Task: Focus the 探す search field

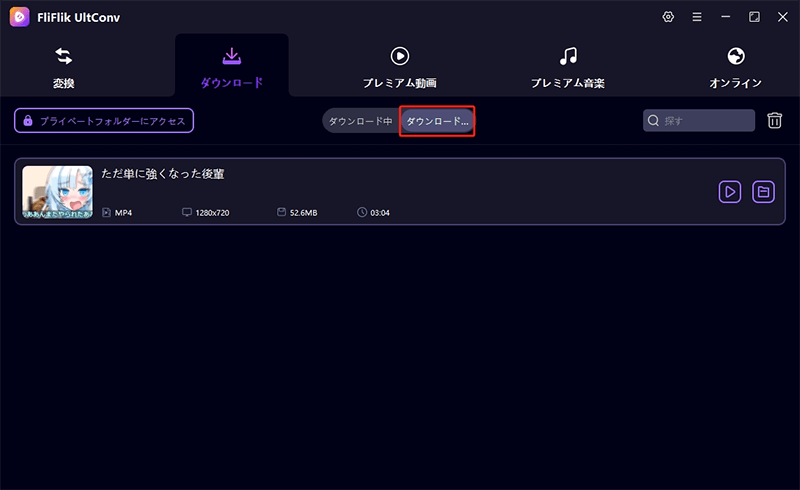Action: point(706,121)
